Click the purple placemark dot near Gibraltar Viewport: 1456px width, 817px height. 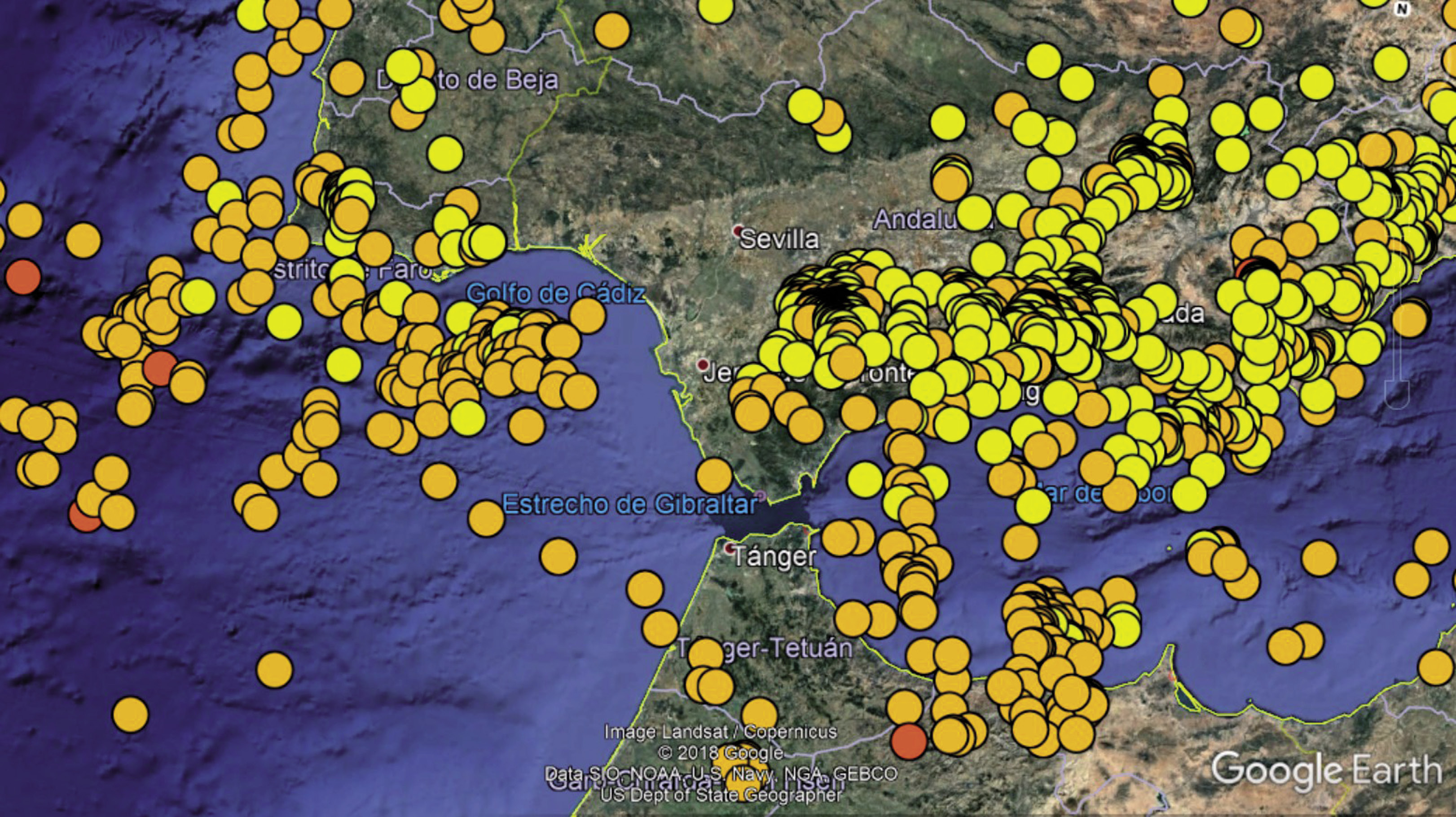(761, 496)
